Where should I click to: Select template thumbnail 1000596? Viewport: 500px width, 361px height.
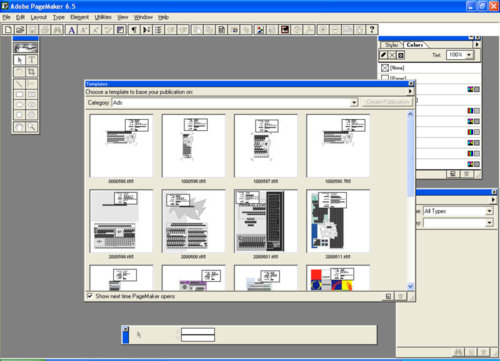point(193,146)
